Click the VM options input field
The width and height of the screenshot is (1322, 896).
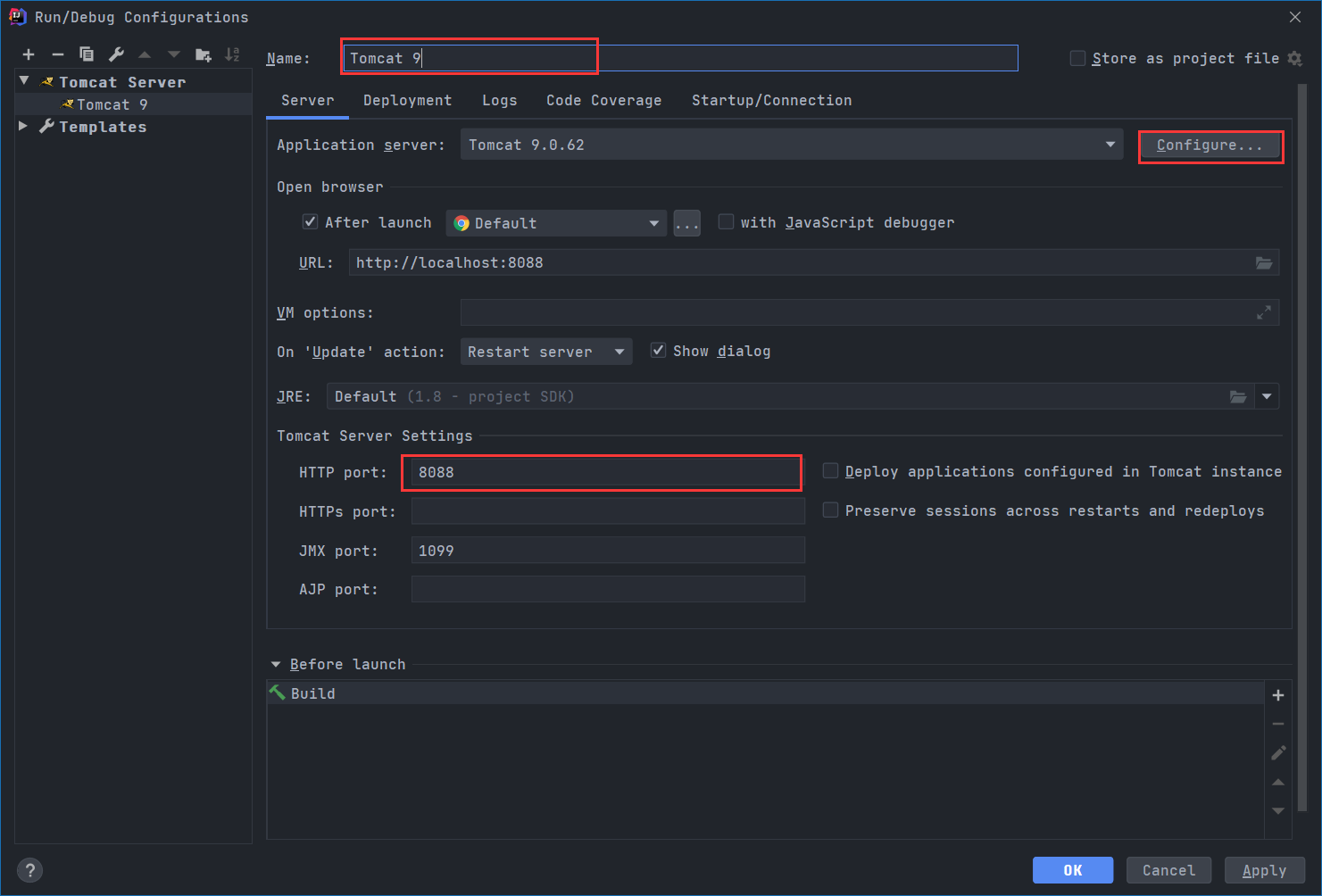click(870, 312)
